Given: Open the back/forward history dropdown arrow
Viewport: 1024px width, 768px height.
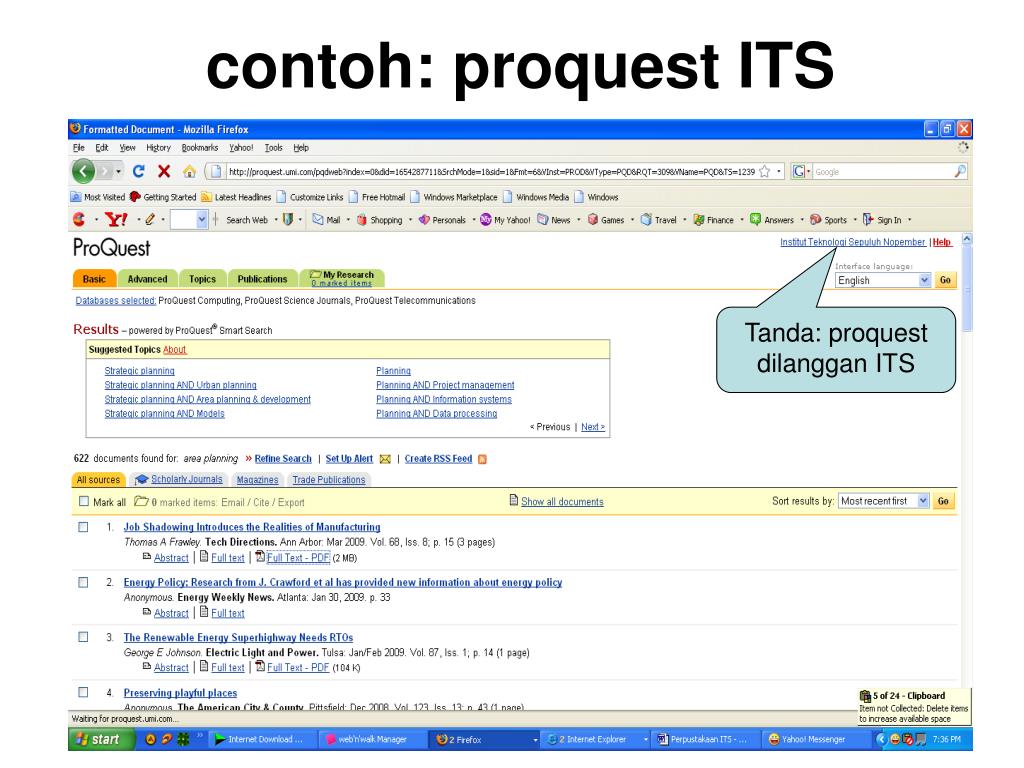Looking at the screenshot, I should [118, 172].
